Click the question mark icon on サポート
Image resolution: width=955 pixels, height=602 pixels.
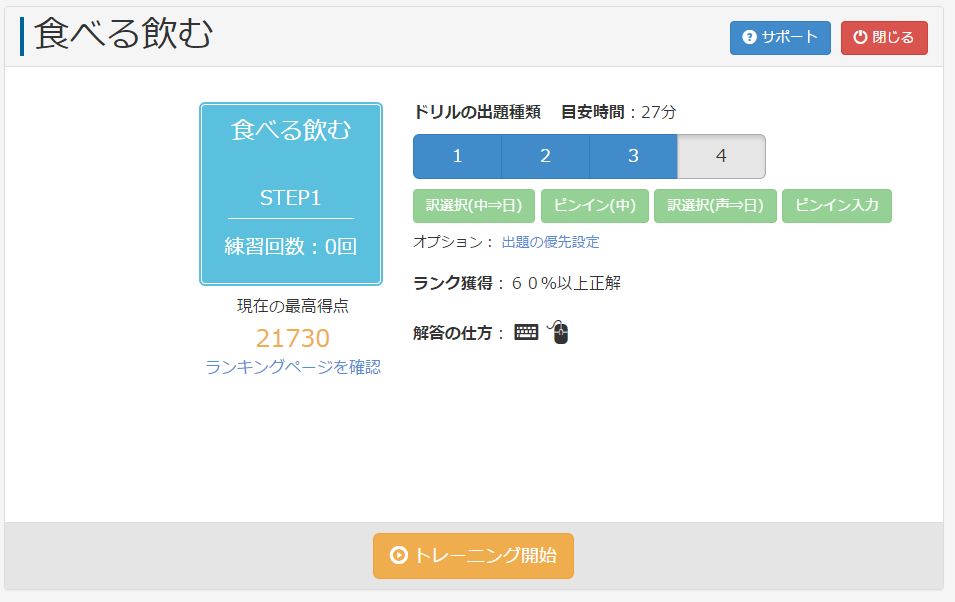click(x=749, y=38)
